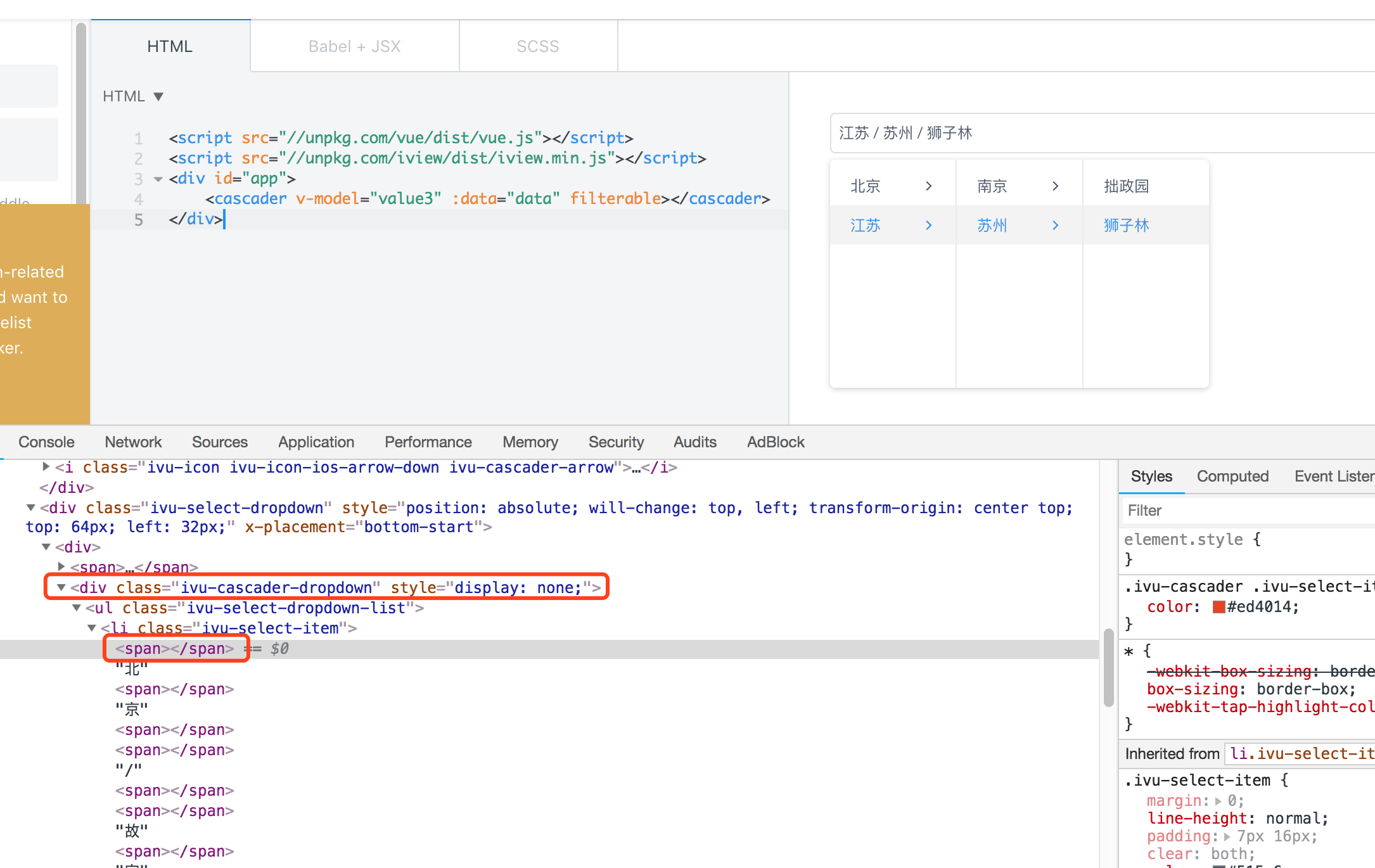The image size is (1375, 868).
Task: Click the red color swatch for #ed4014
Action: click(1218, 606)
